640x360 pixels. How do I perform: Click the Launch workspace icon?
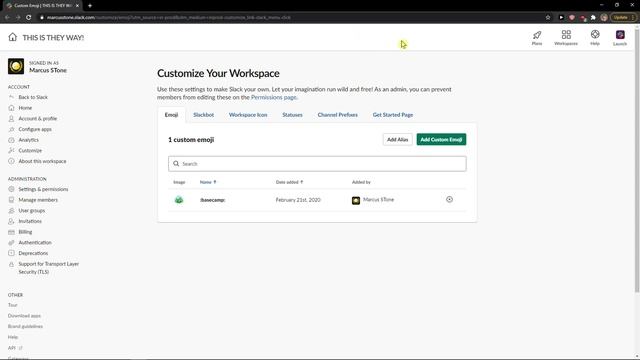pos(620,38)
